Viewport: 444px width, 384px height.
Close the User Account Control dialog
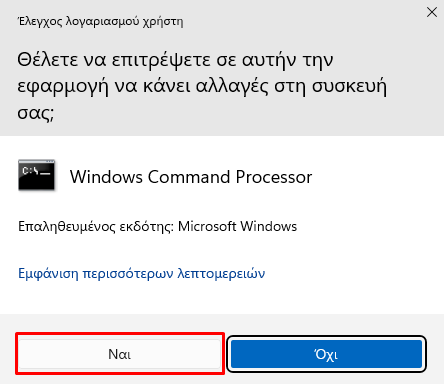pyautogui.click(x=432, y=12)
